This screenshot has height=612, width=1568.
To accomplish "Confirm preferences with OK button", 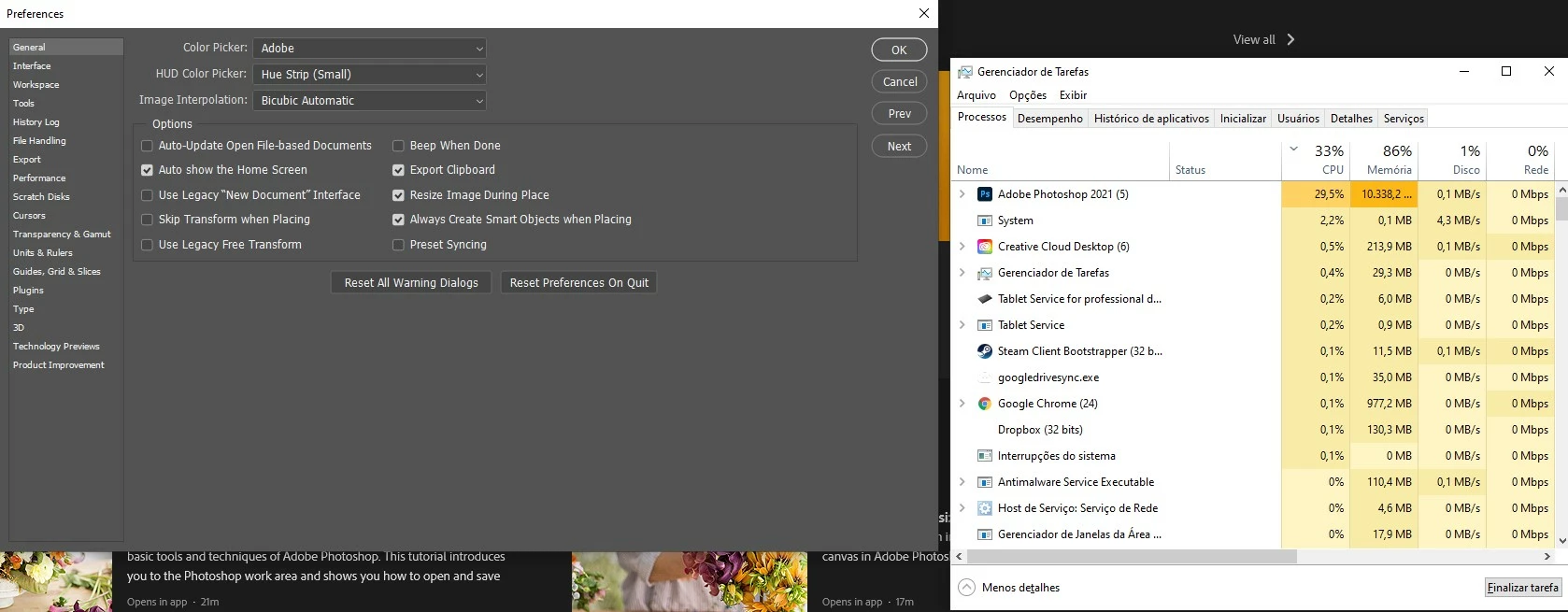I will [x=899, y=50].
